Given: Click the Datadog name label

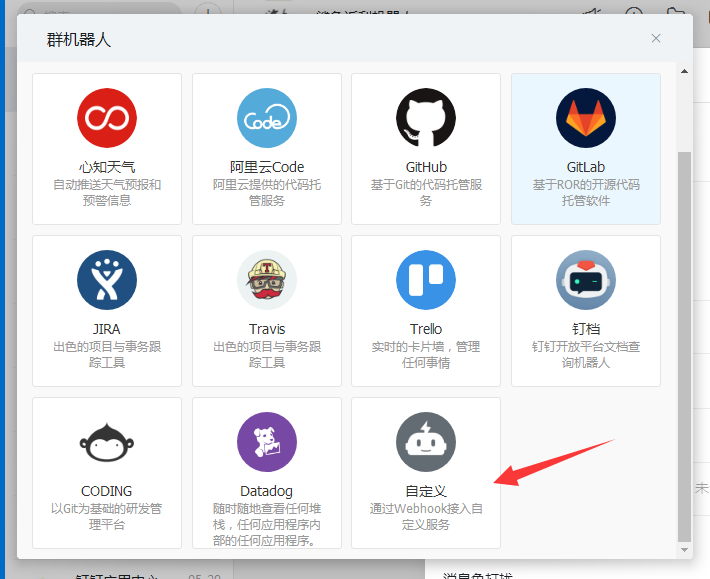Looking at the screenshot, I should 267,491.
